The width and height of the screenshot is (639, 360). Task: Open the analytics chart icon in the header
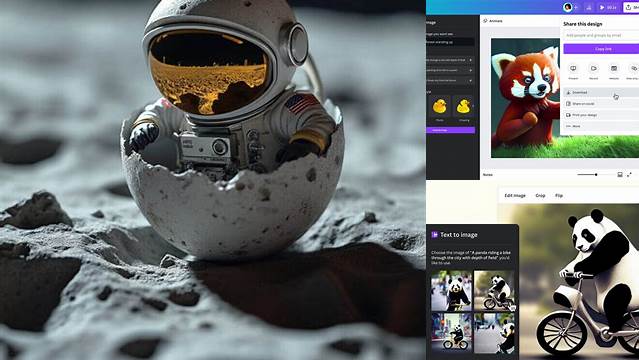(x=589, y=7)
